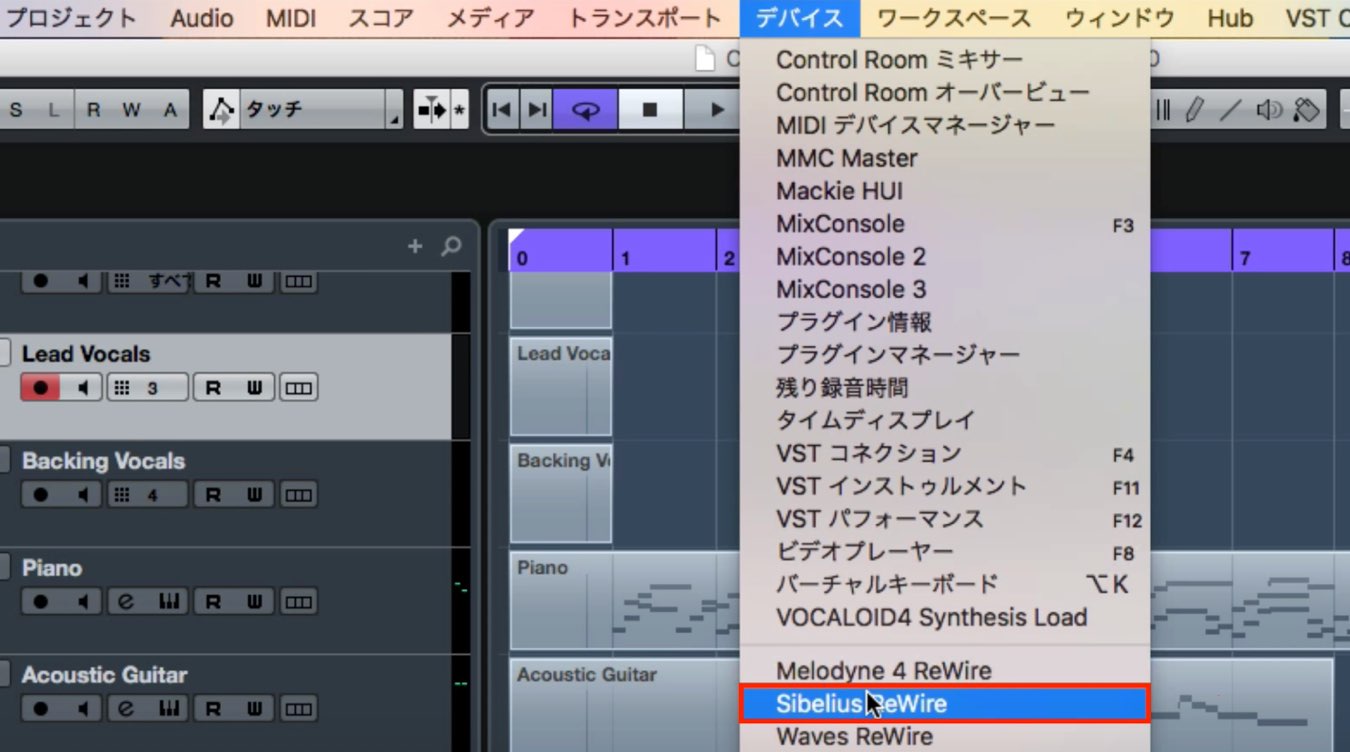Open the Audio menu
The image size is (1350, 752).
[x=202, y=18]
